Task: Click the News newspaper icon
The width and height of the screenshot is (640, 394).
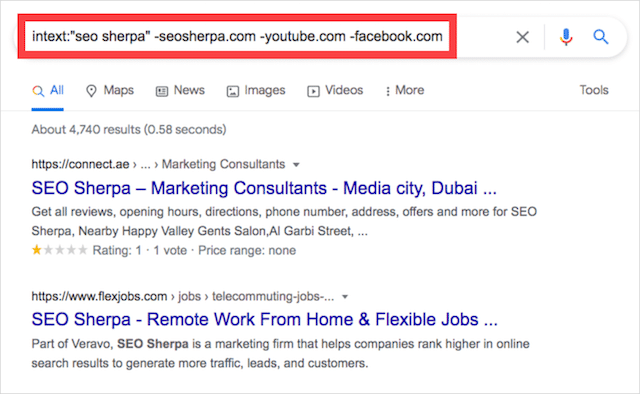Action: pyautogui.click(x=162, y=91)
